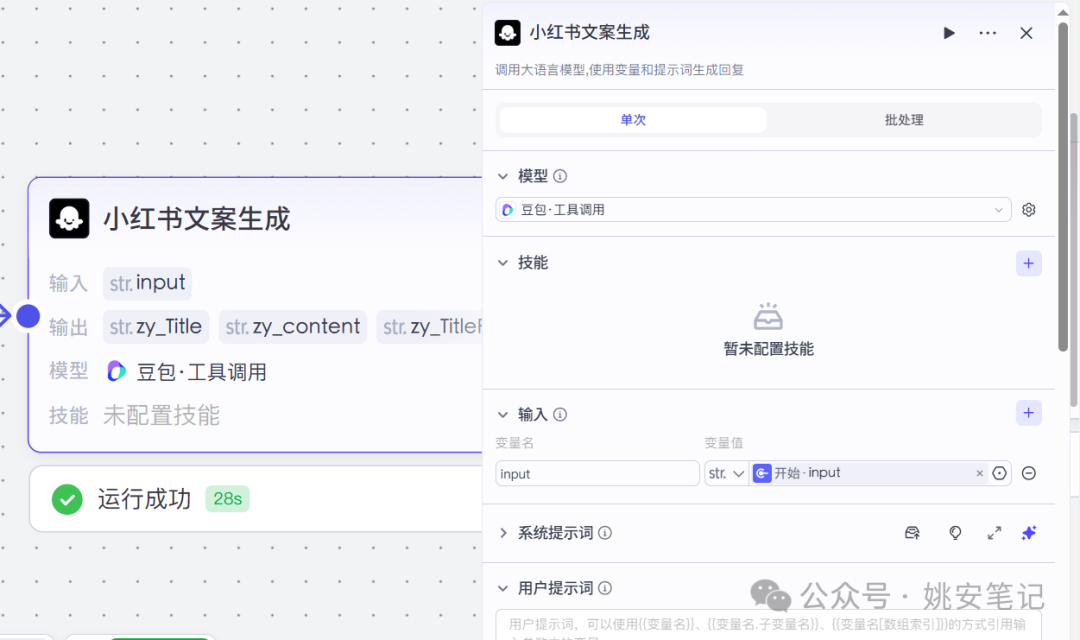Click the str.input tag on the node
The image size is (1080, 640).
(x=147, y=283)
